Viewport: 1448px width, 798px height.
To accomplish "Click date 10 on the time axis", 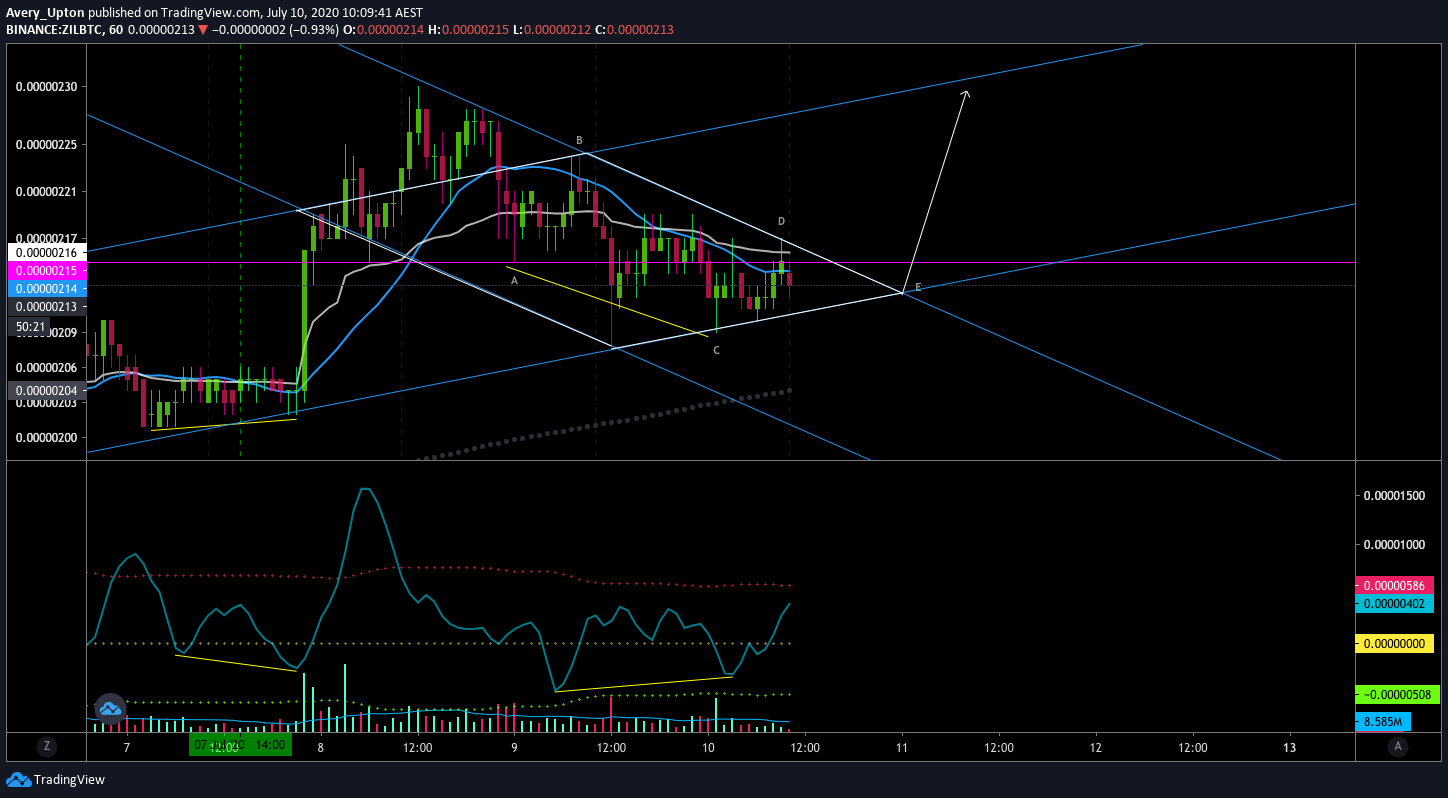I will [x=708, y=747].
